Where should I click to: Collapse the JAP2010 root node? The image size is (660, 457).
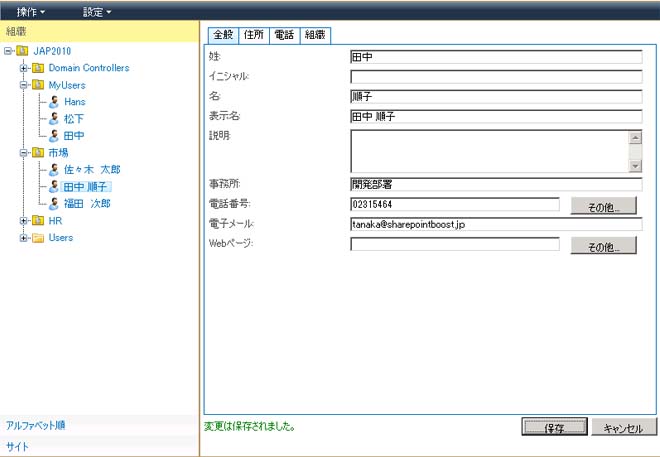click(x=8, y=51)
